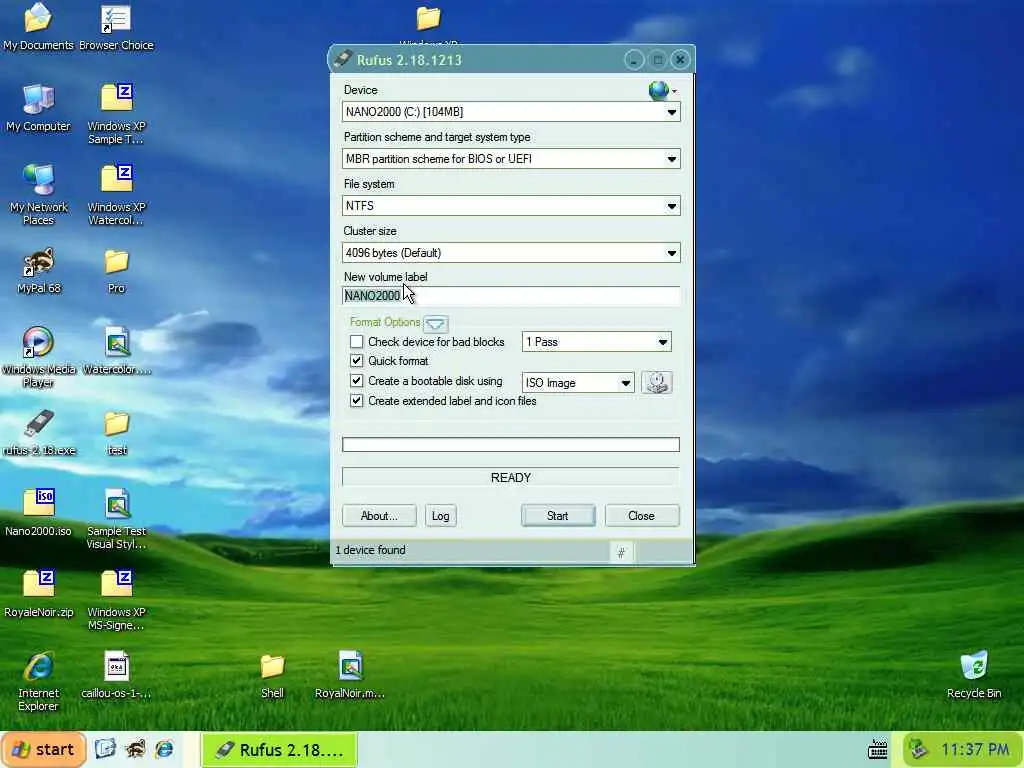
Task: Open the Windows start menu
Action: click(43, 749)
